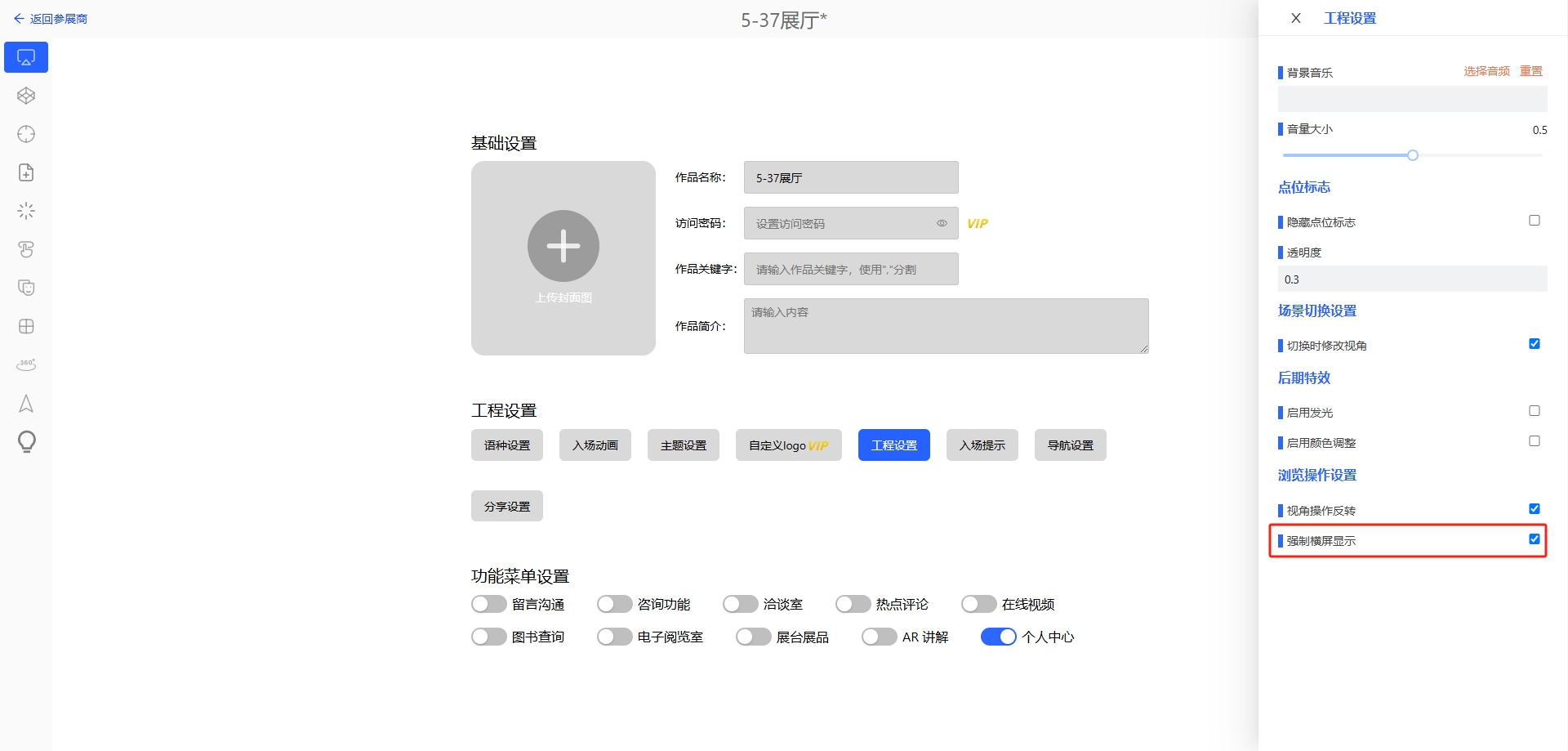
Task: Select the crosshair target icon in sidebar
Action: pyautogui.click(x=26, y=134)
